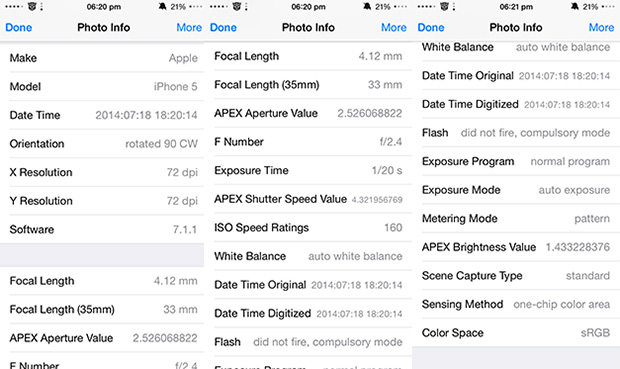The height and width of the screenshot is (369, 620).
Task: Tap the APEX Shutter Speed Value row
Action: coord(308,199)
